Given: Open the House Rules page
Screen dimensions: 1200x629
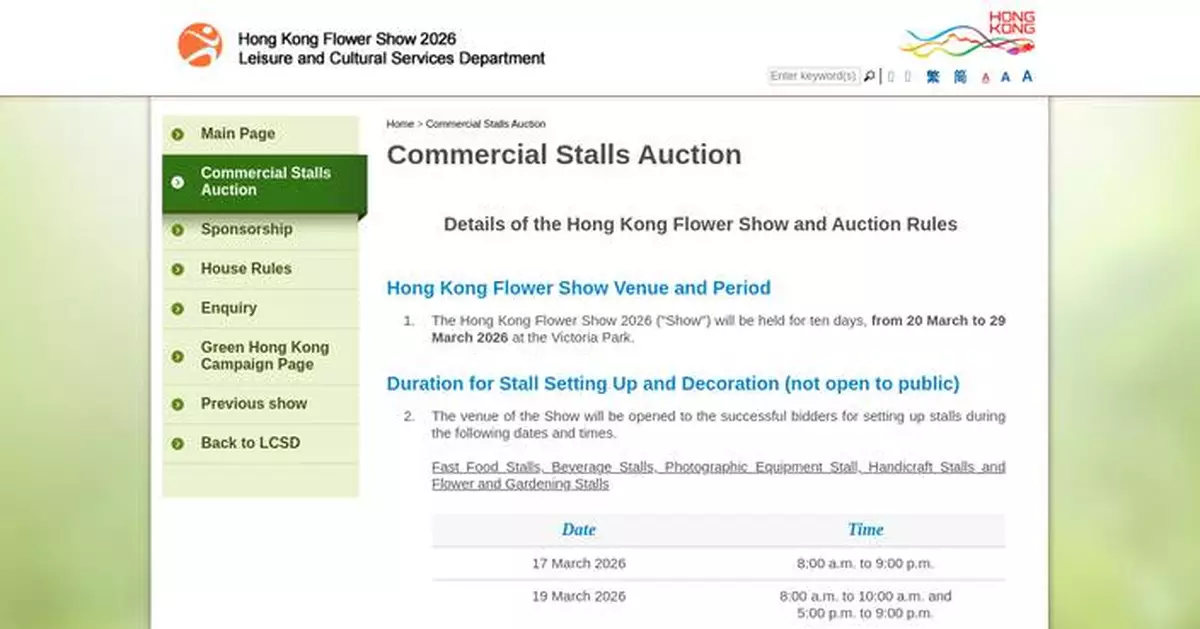Looking at the screenshot, I should (x=246, y=268).
